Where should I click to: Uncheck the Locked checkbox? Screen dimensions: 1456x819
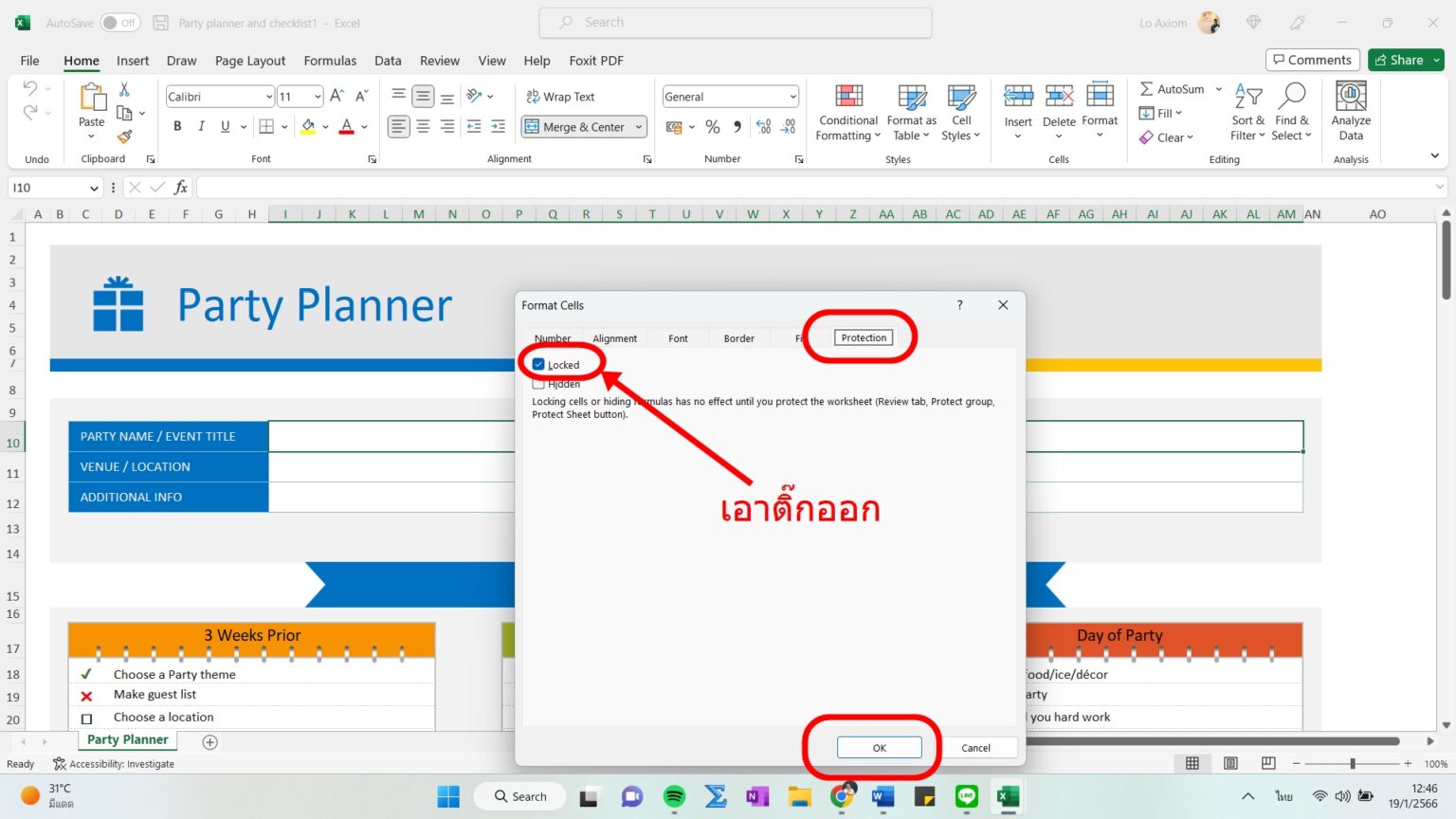(538, 364)
